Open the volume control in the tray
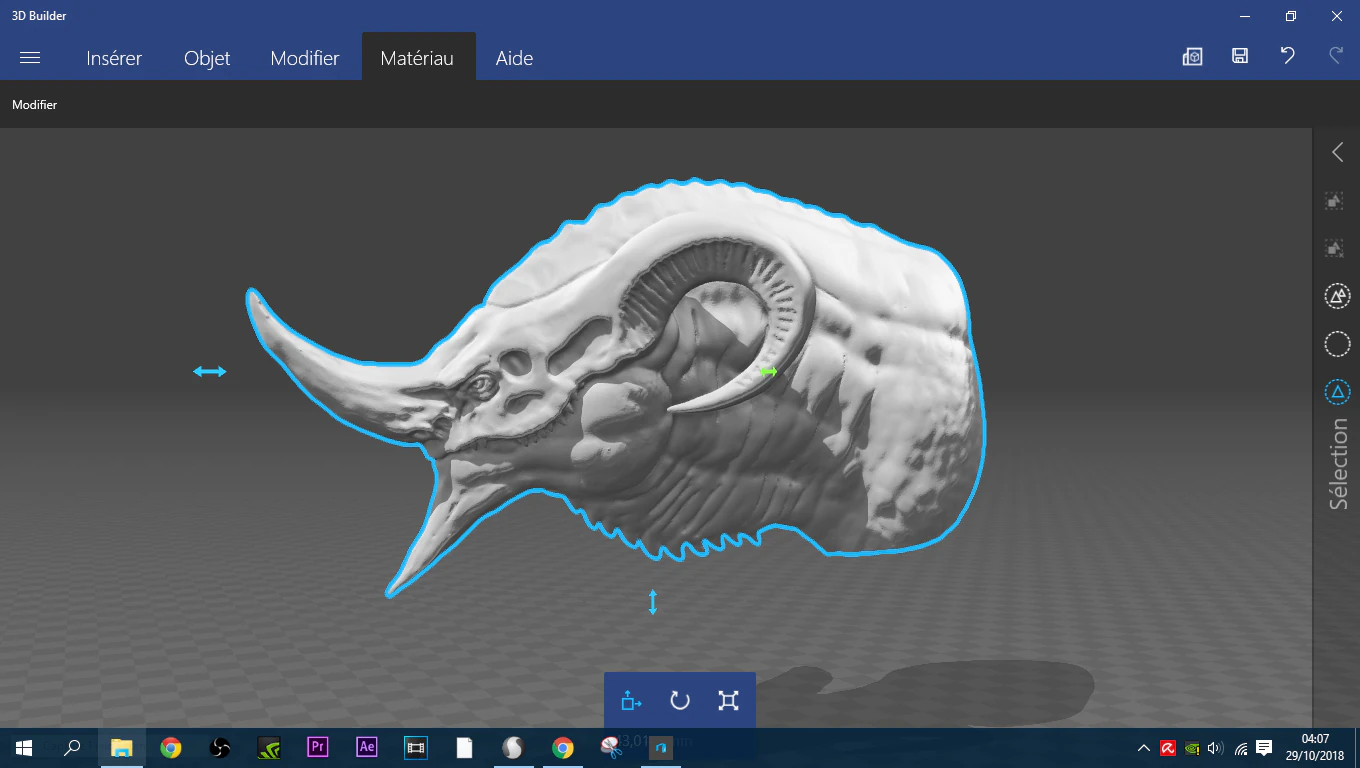1360x768 pixels. 1216,748
